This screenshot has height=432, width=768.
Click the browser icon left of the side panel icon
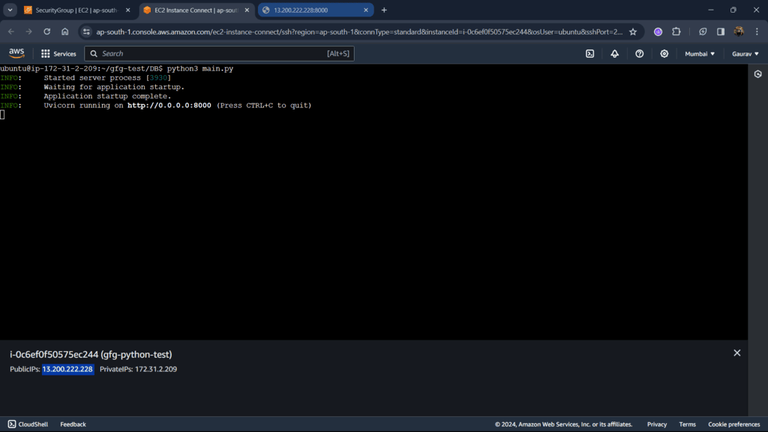pos(702,32)
